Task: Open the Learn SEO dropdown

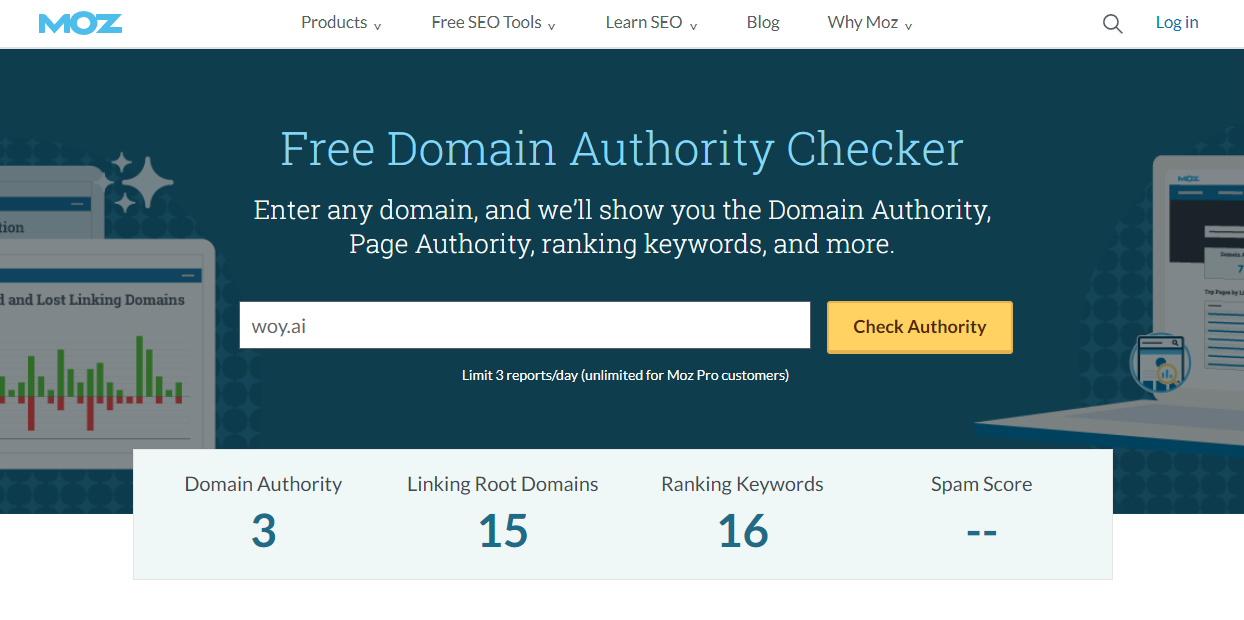Action: pos(651,23)
